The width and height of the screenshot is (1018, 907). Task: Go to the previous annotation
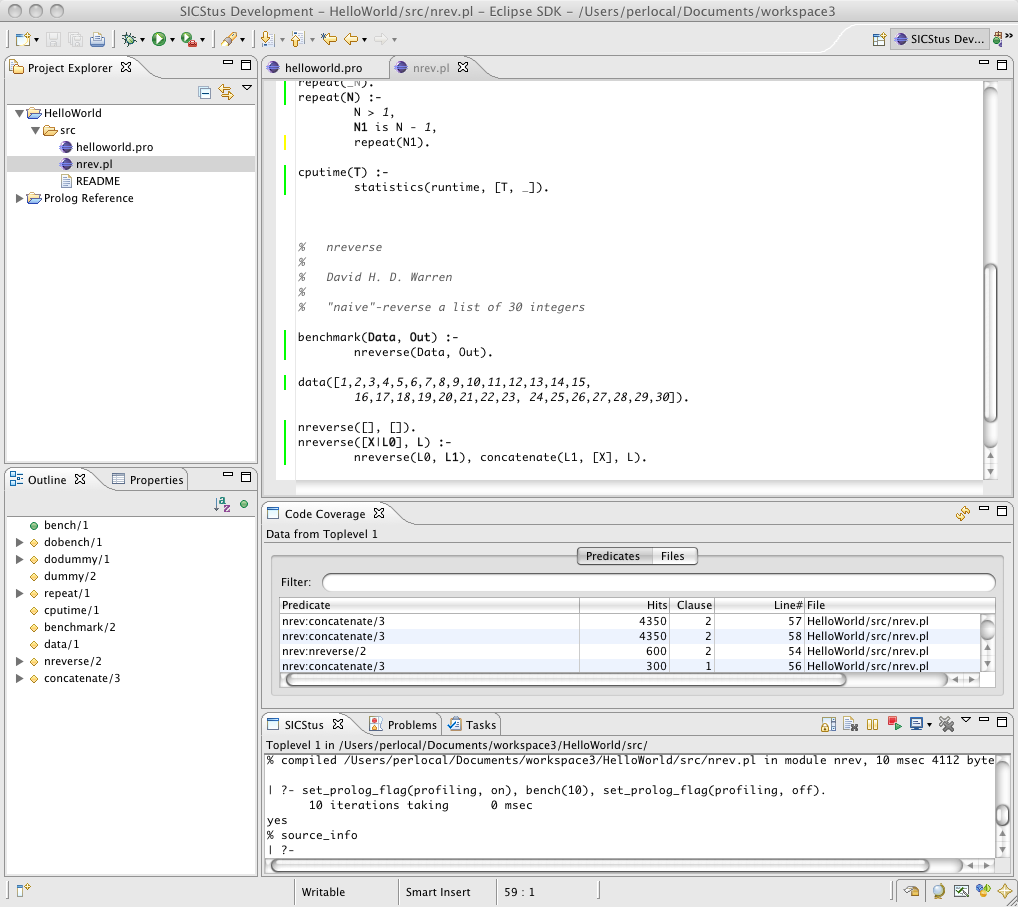pos(297,40)
